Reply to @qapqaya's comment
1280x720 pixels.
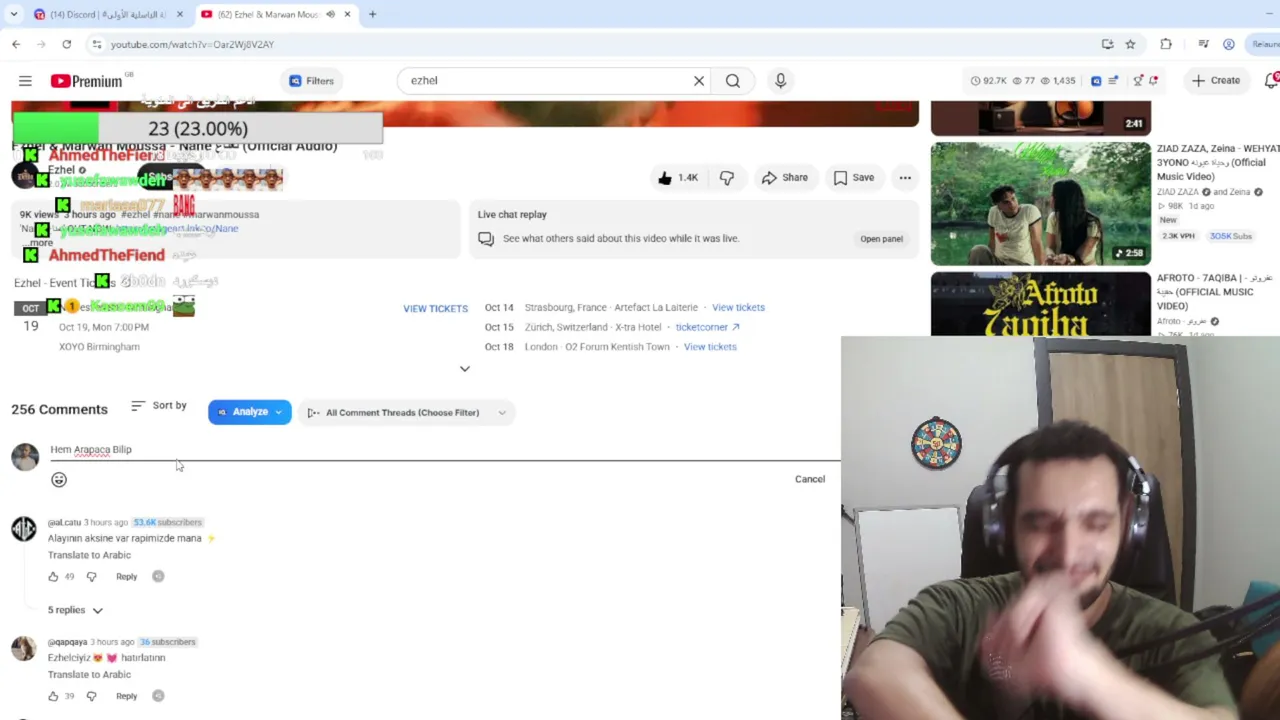[x=126, y=696]
